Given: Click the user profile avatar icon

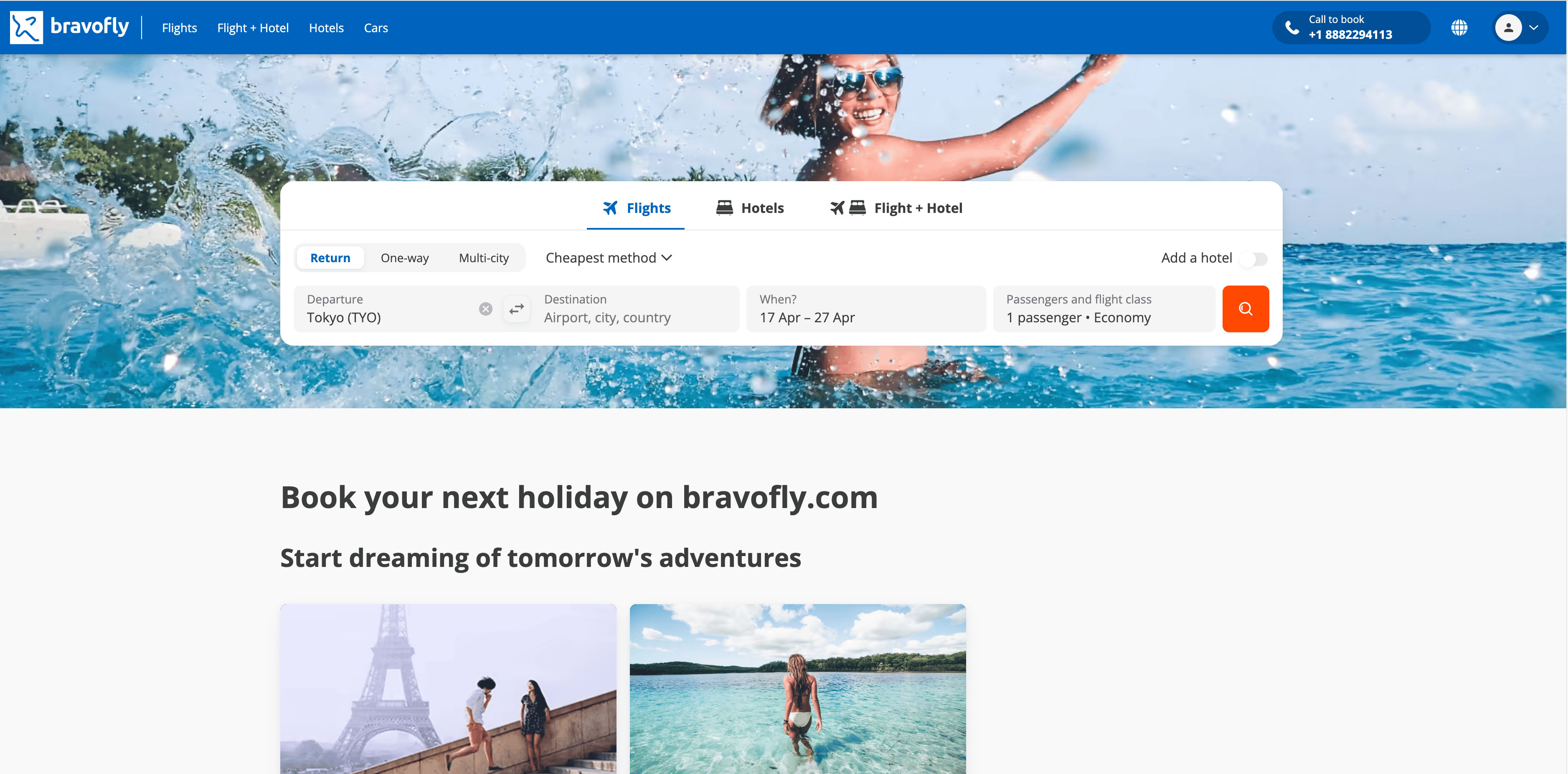Looking at the screenshot, I should tap(1508, 28).
